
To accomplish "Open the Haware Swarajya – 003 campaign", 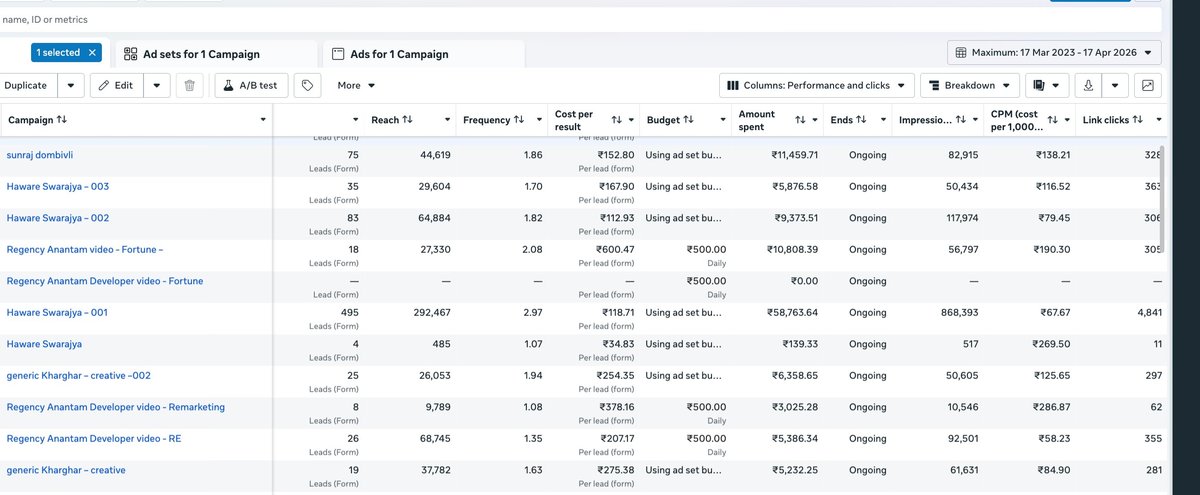I will [x=58, y=186].
